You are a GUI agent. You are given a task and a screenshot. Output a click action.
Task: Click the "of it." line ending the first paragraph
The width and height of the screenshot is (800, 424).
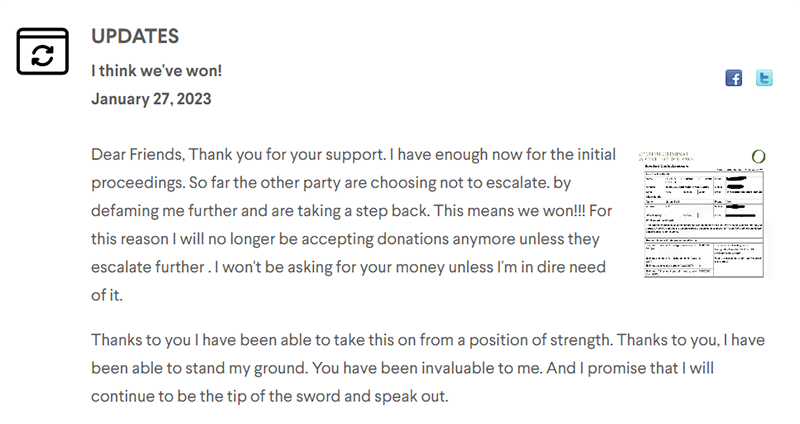click(x=107, y=295)
